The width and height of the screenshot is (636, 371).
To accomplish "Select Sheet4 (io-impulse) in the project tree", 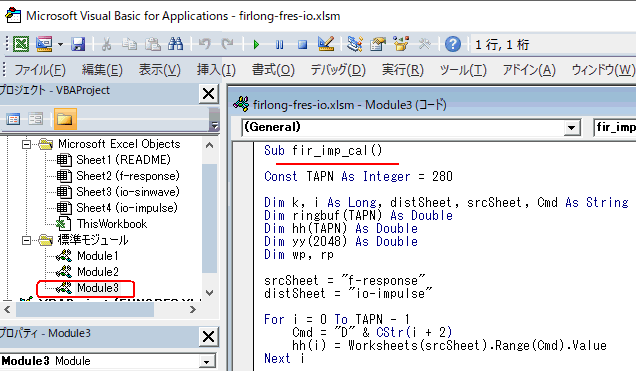I will 127,208.
